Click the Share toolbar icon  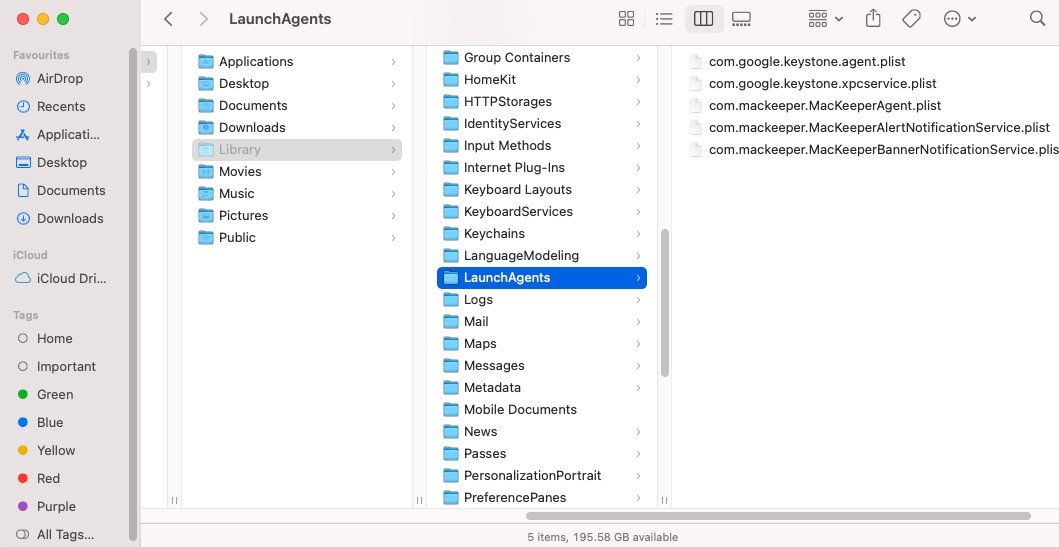click(873, 18)
